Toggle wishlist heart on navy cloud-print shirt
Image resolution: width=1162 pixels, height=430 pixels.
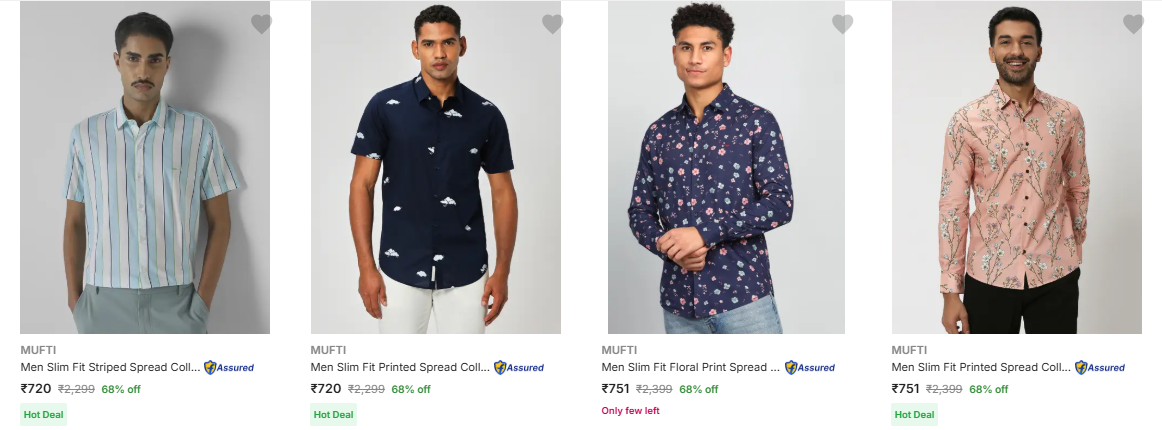pyautogui.click(x=552, y=24)
